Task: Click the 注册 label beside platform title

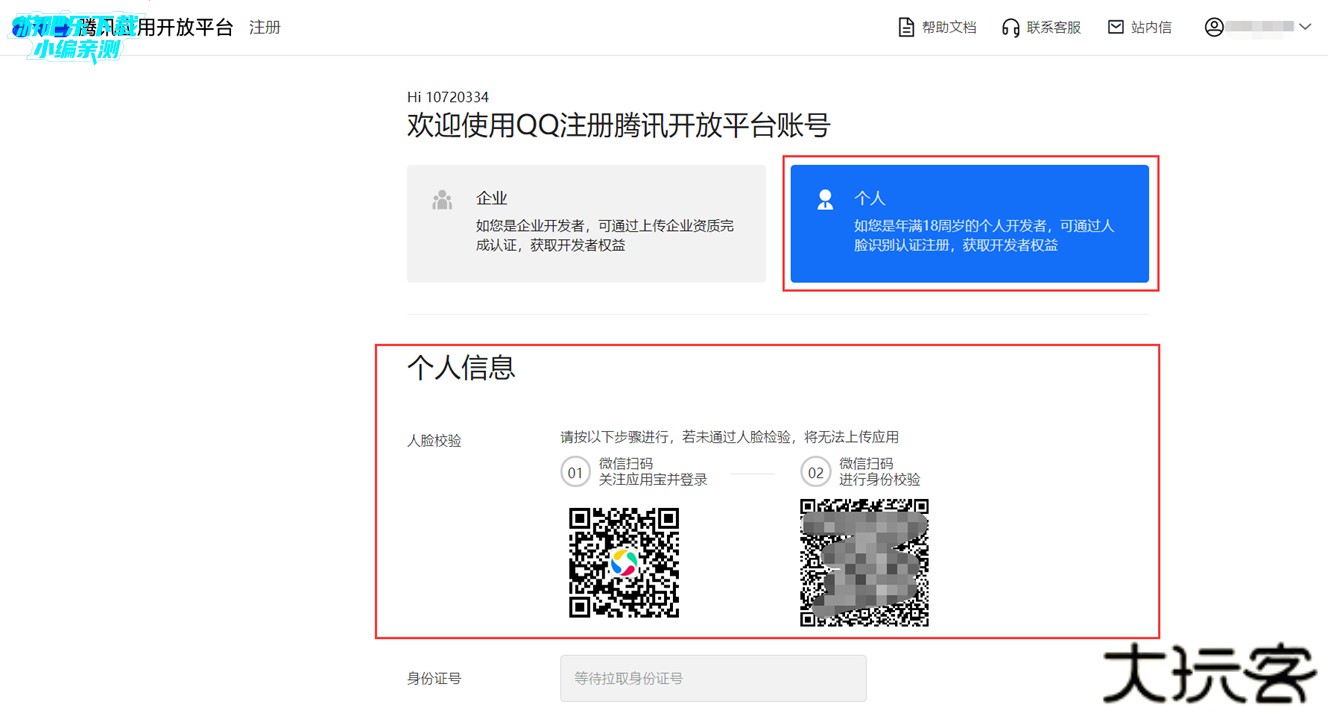Action: (x=265, y=27)
